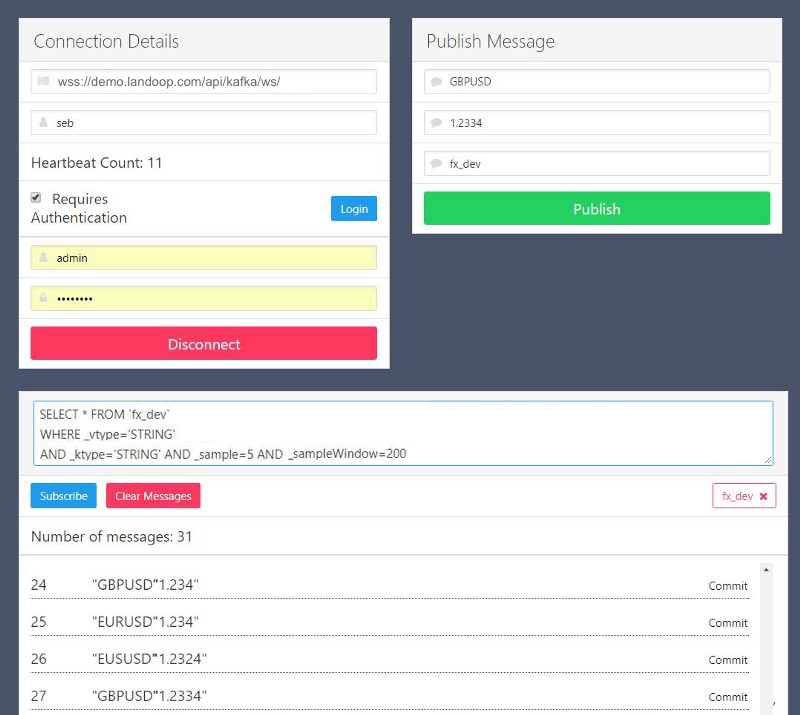800x715 pixels.
Task: Commit message number 24
Action: pyautogui.click(x=727, y=586)
